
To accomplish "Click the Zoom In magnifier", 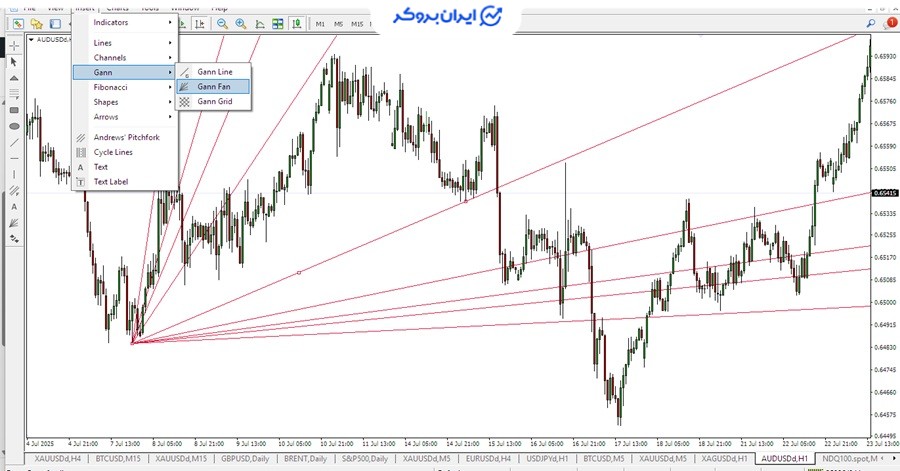I will pos(241,24).
